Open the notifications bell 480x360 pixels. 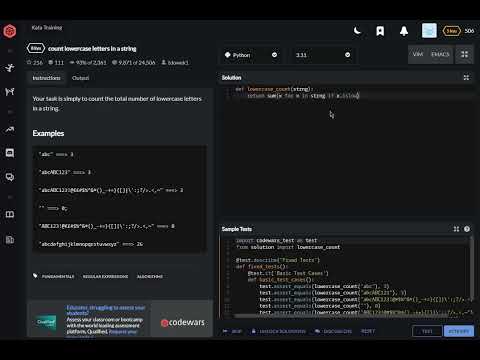pos(404,31)
